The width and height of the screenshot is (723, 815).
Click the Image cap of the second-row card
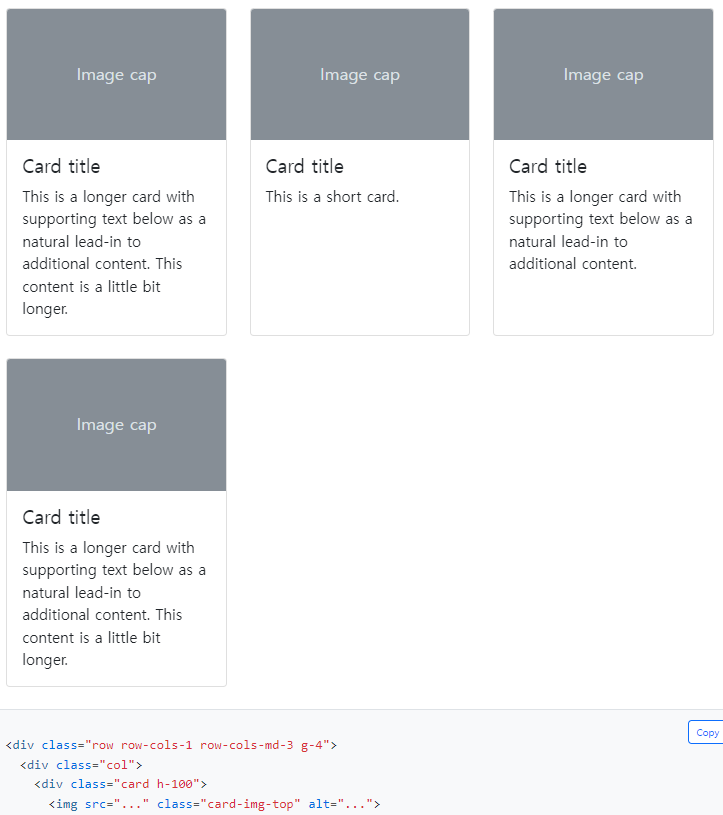pos(116,425)
